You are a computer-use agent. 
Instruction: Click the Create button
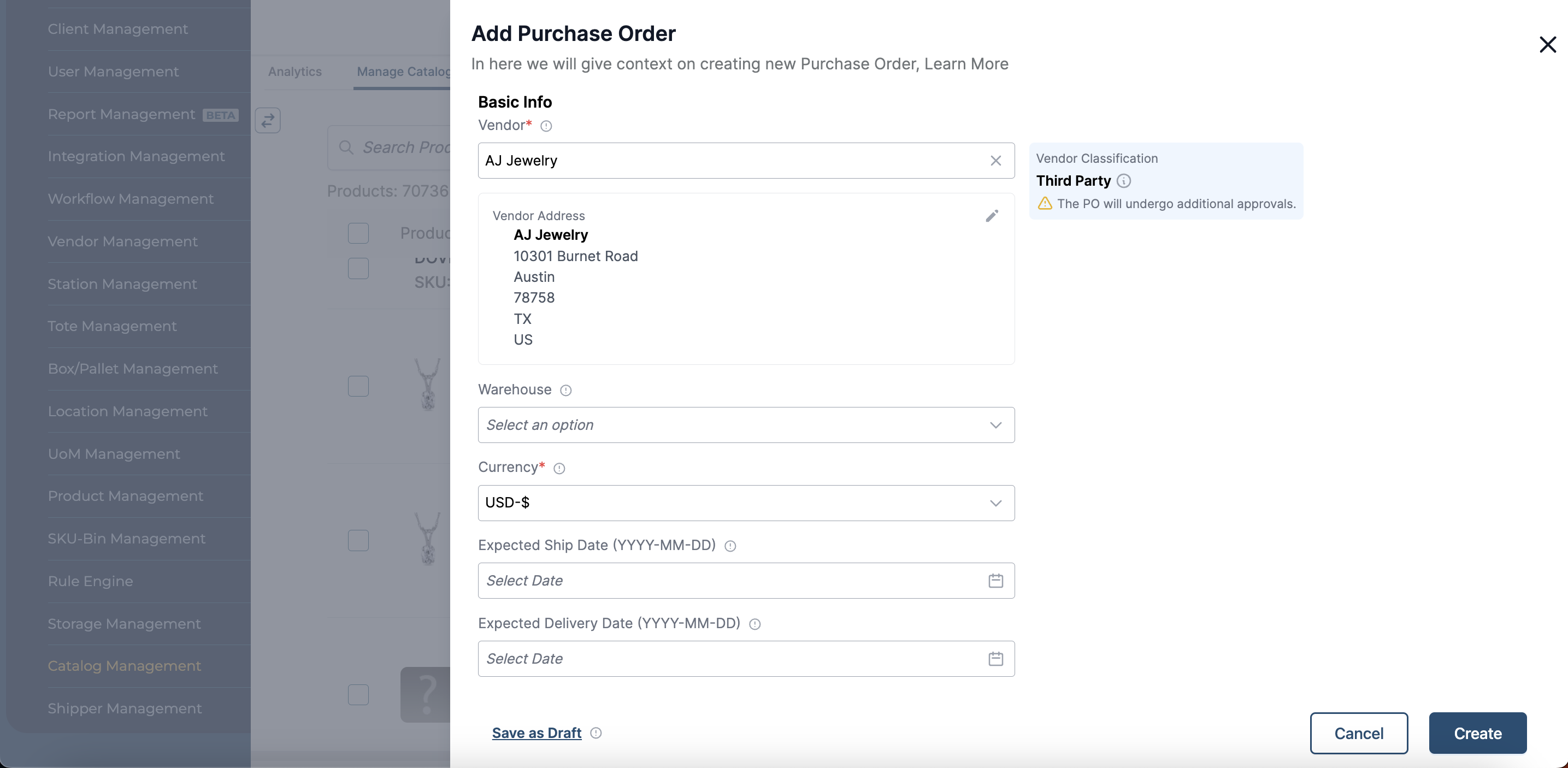1477,733
